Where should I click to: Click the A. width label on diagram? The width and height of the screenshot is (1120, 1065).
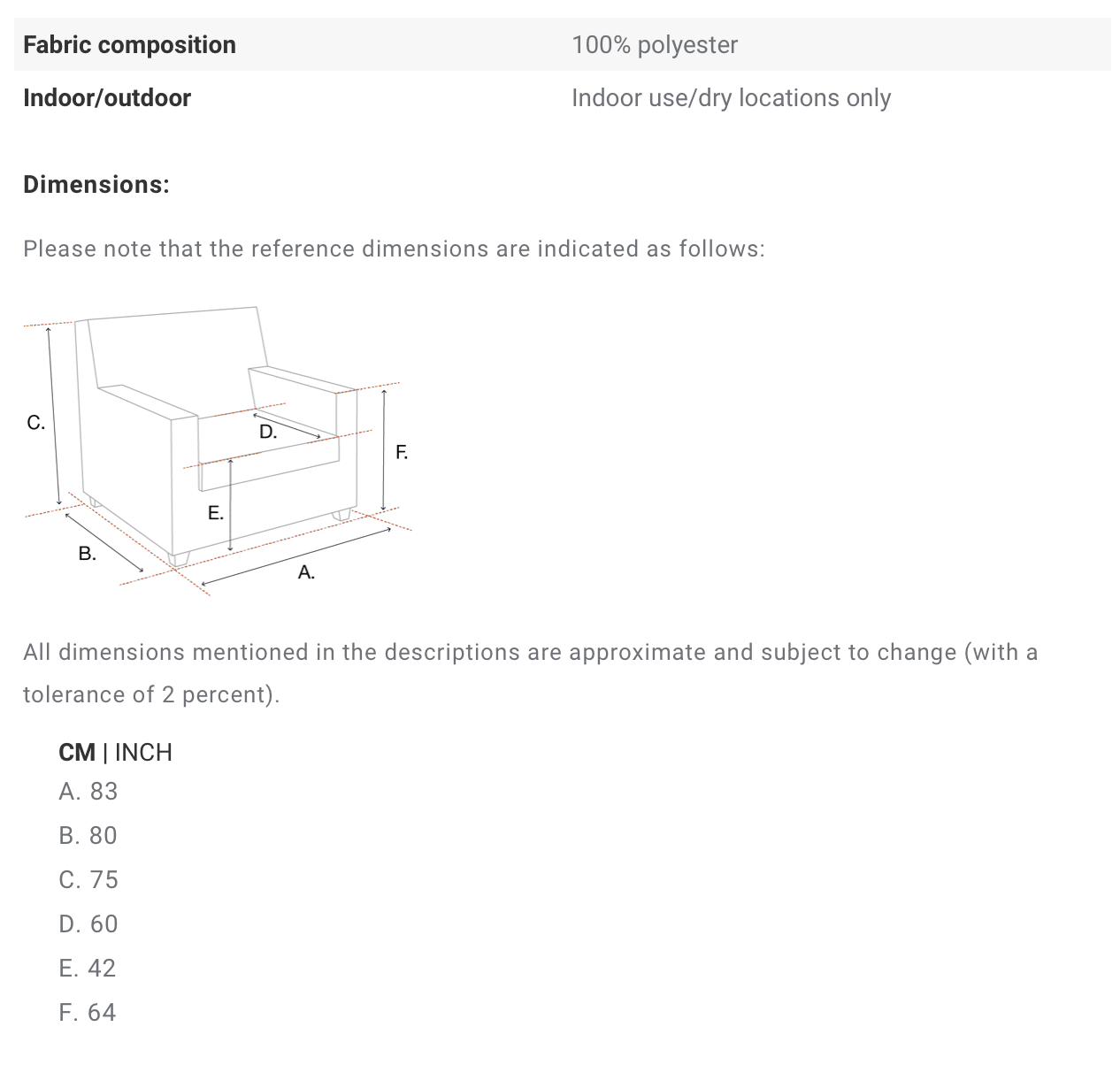[x=306, y=572]
